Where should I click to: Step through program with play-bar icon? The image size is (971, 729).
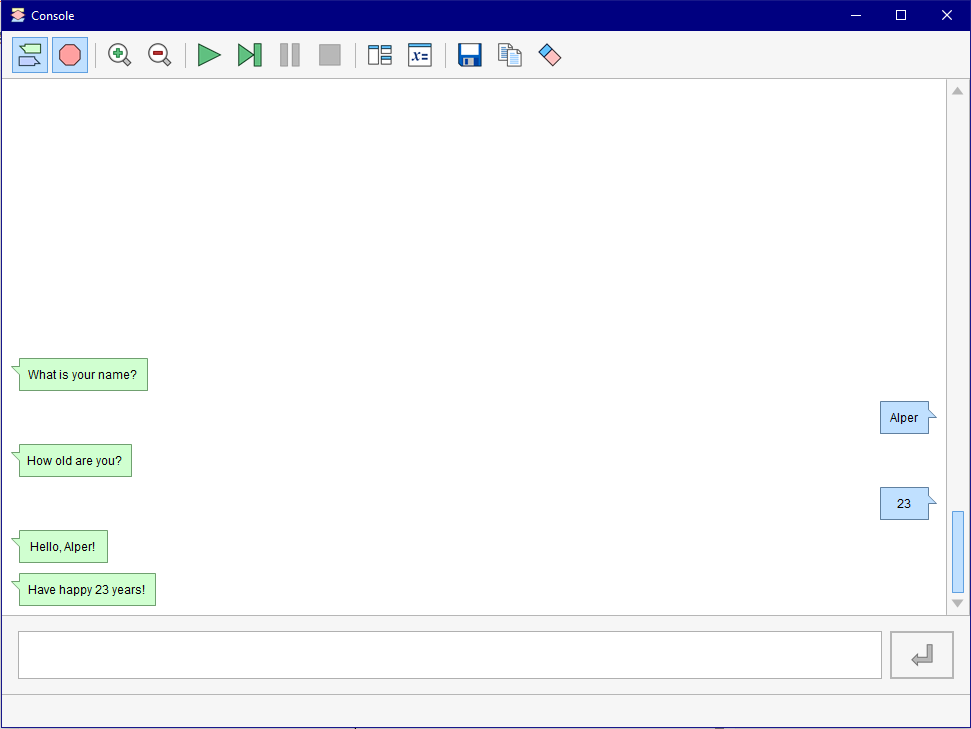tap(250, 55)
